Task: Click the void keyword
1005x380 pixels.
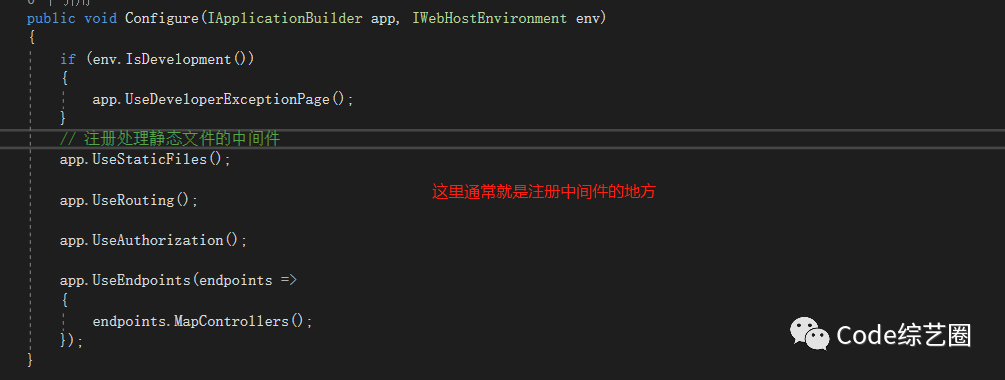Action: 101,18
